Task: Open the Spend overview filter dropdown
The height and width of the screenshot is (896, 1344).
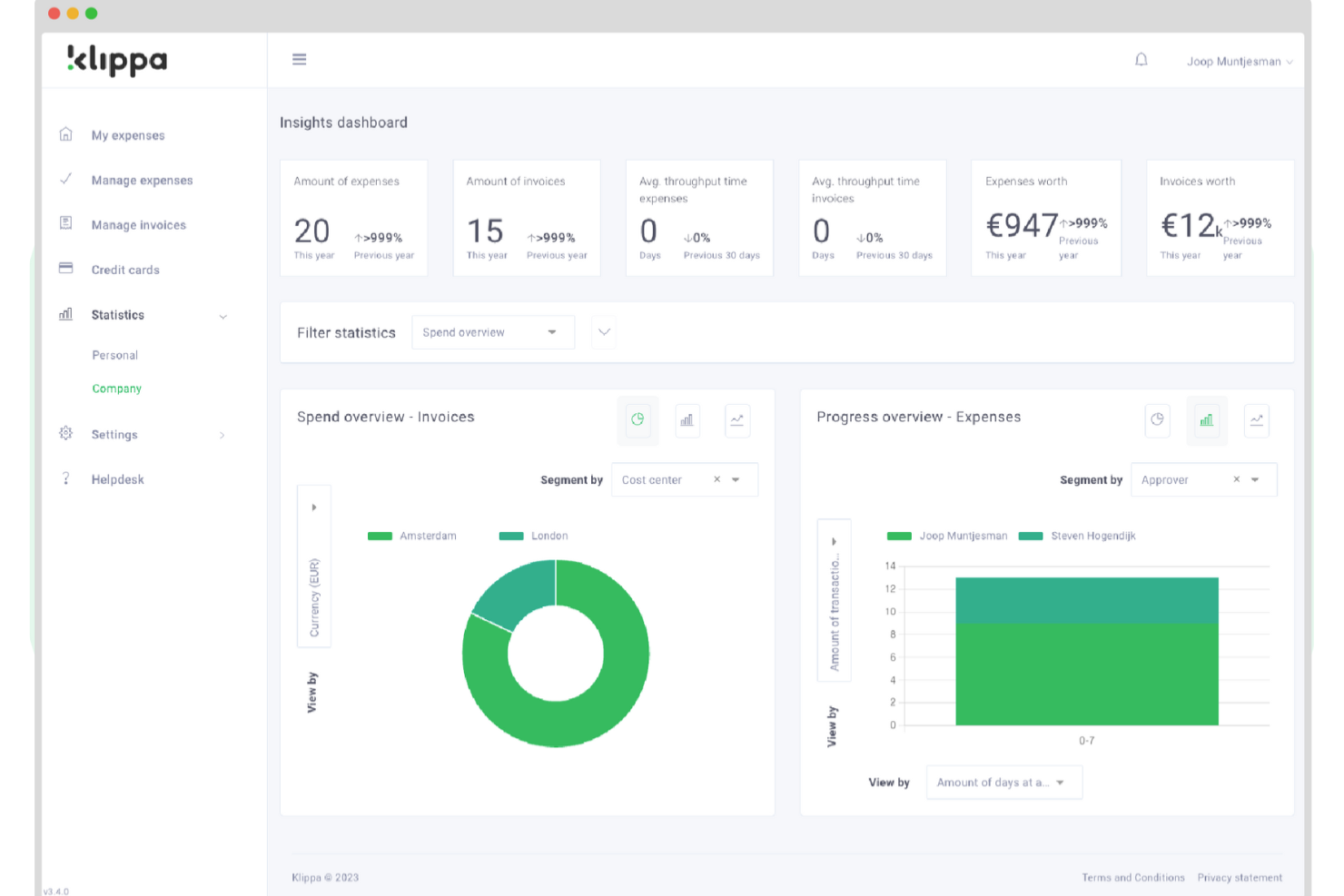Action: [x=493, y=332]
